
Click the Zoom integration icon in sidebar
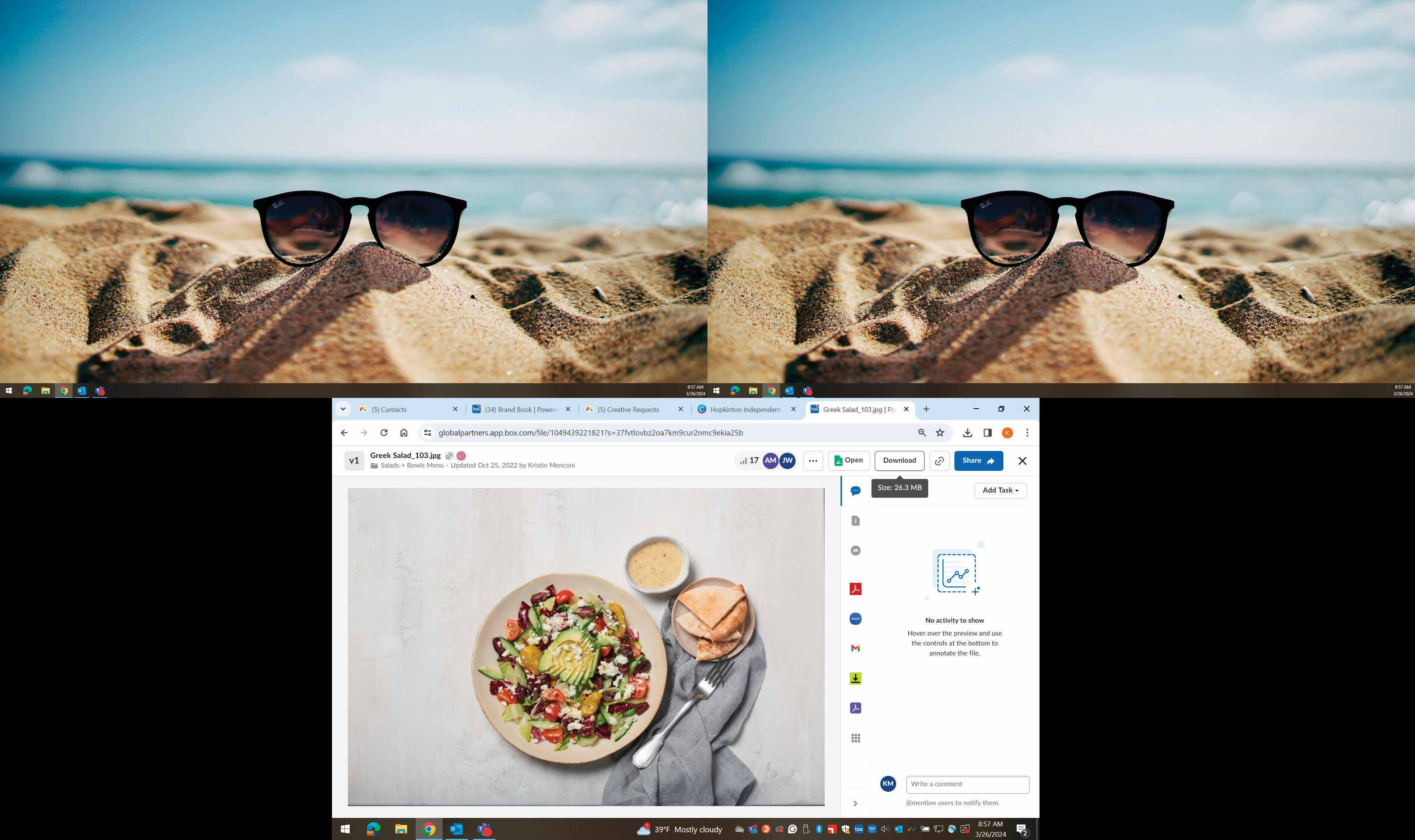pos(855,619)
